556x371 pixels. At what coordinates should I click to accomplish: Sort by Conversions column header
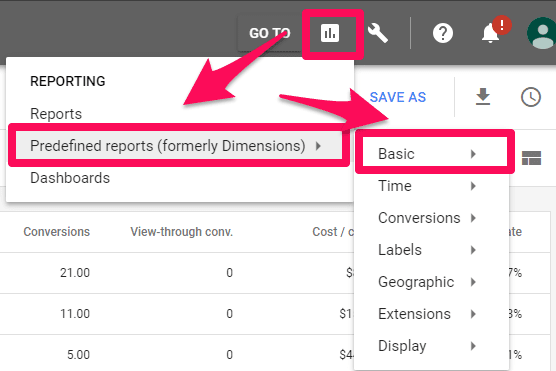pos(57,232)
